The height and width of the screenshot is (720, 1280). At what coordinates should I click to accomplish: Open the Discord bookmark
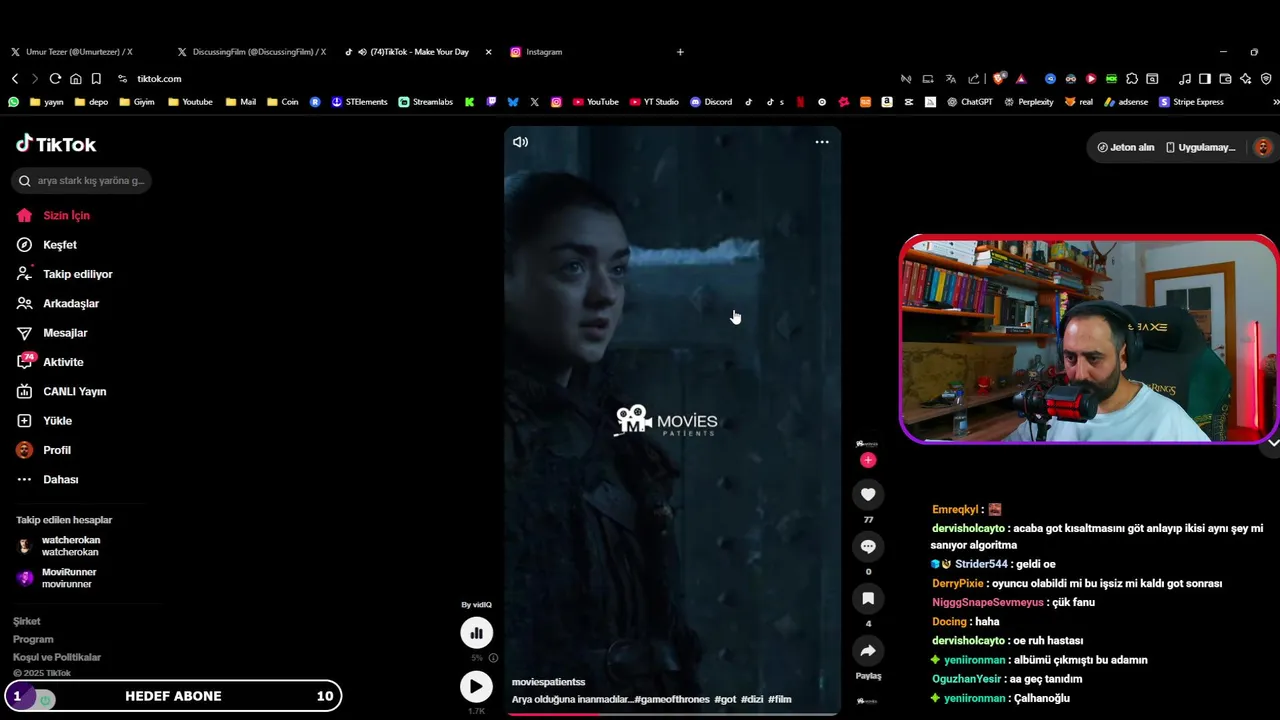click(711, 102)
